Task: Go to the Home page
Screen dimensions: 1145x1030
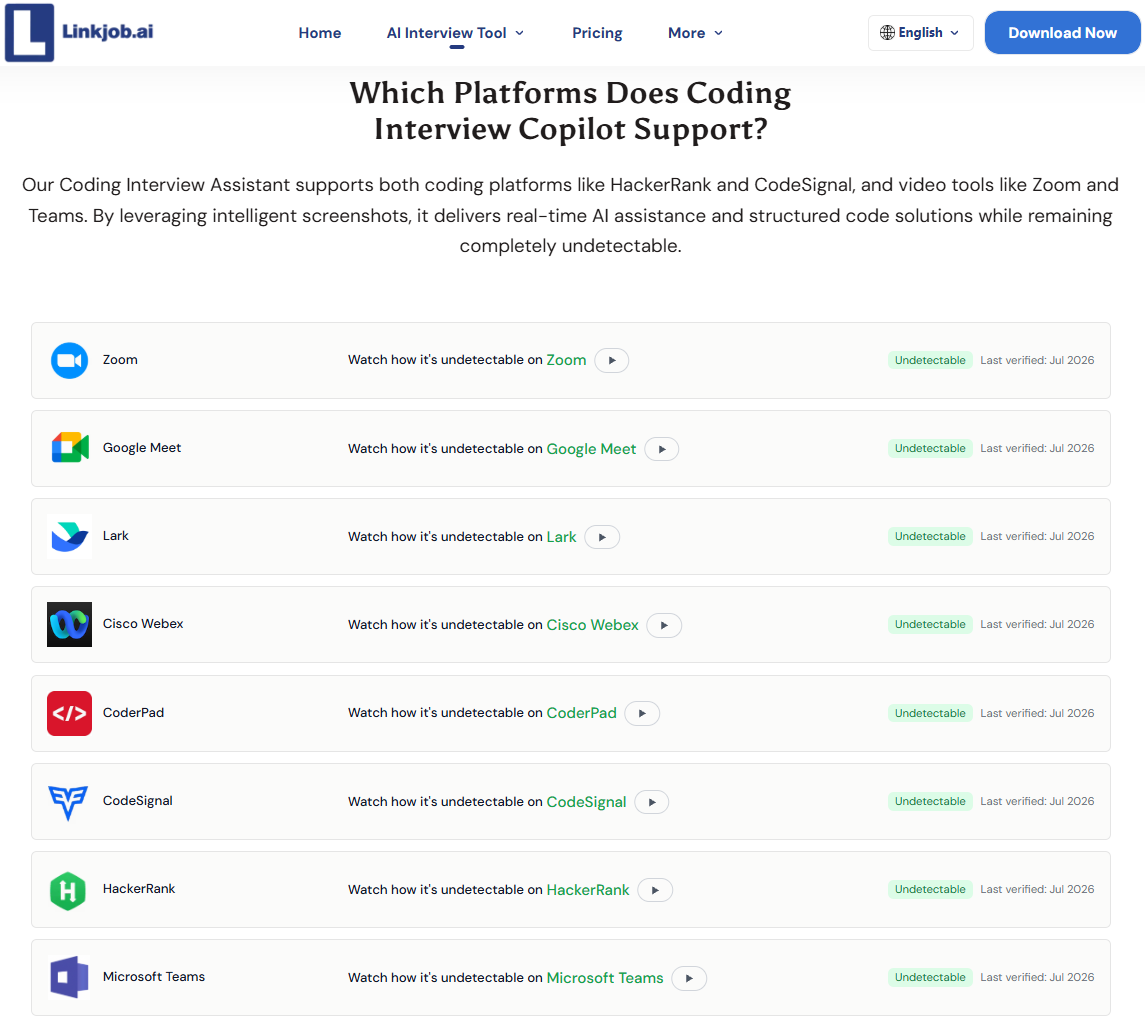Action: (320, 33)
